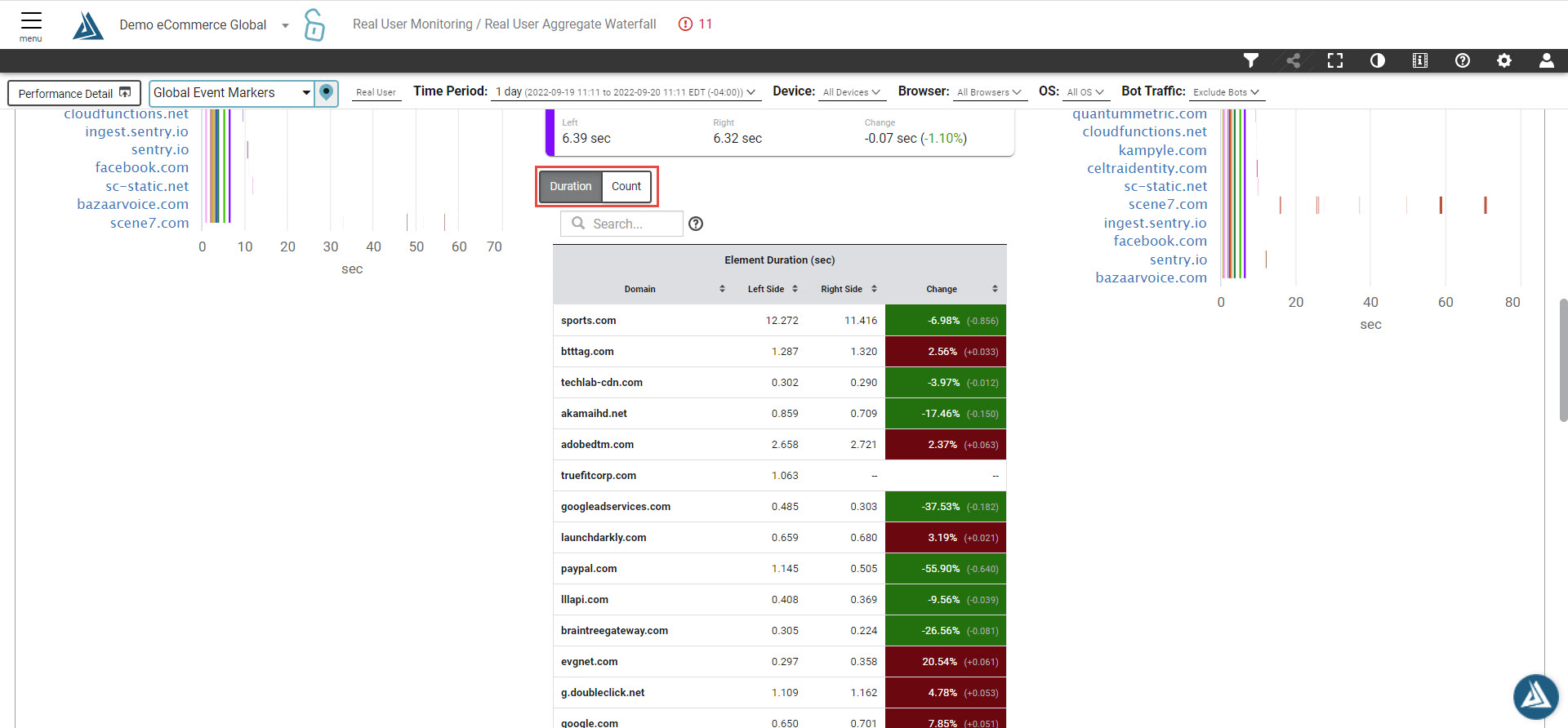Click the -0.07 sec change summary
The height and width of the screenshot is (728, 1568).
915,138
